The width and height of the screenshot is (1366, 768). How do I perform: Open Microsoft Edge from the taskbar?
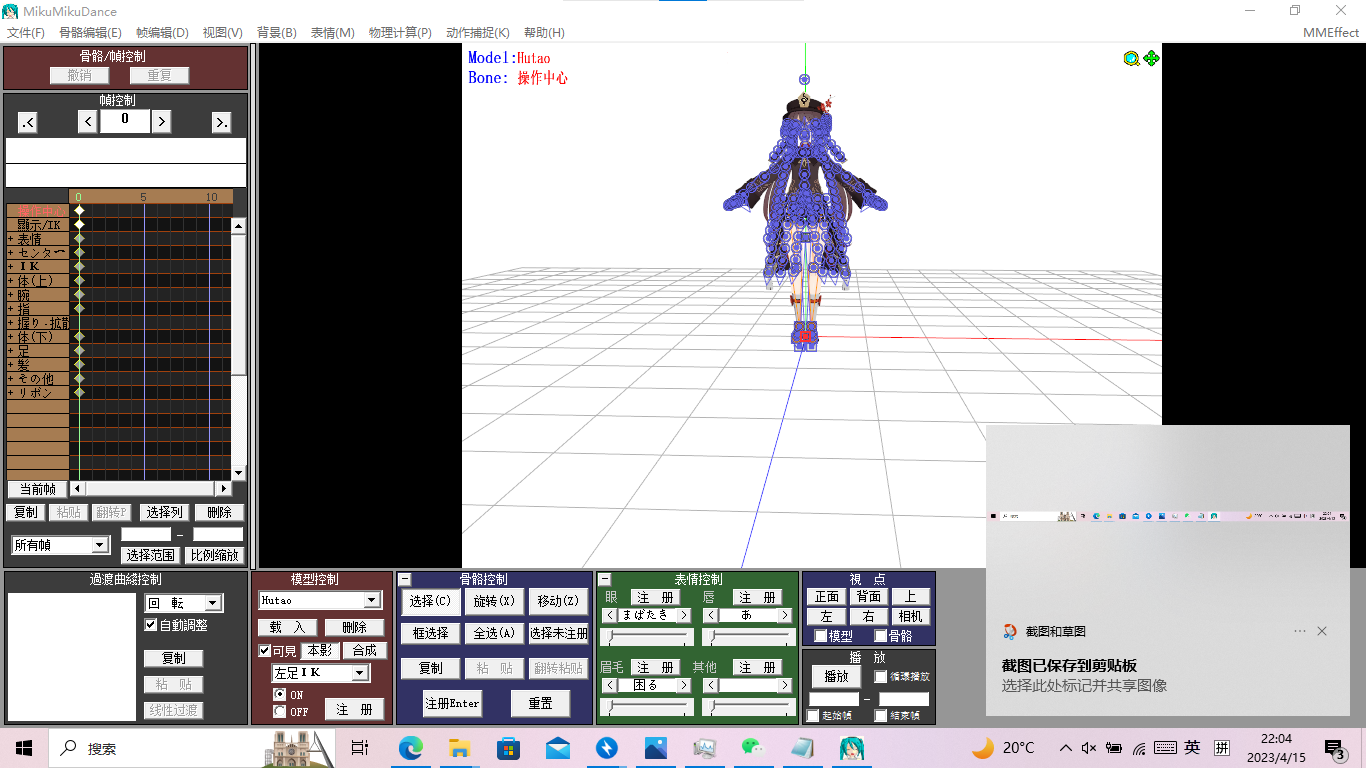pos(411,748)
